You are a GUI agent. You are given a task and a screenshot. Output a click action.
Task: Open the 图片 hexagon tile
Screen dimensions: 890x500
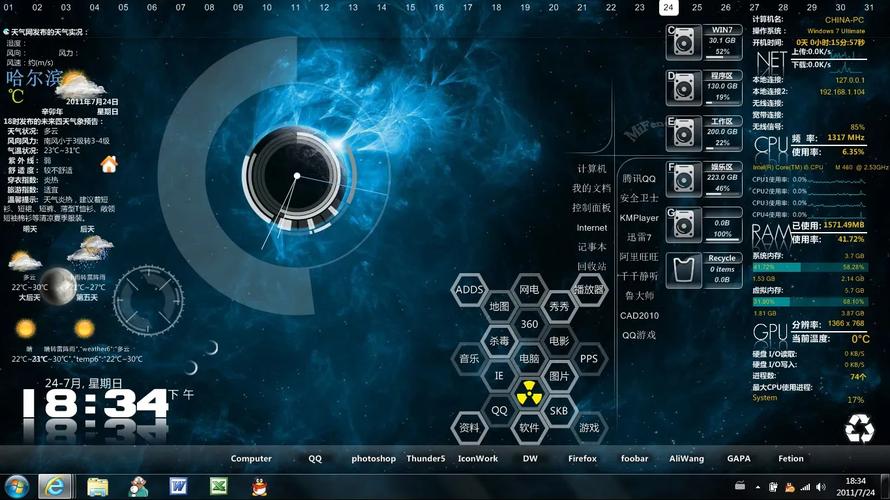tap(559, 376)
